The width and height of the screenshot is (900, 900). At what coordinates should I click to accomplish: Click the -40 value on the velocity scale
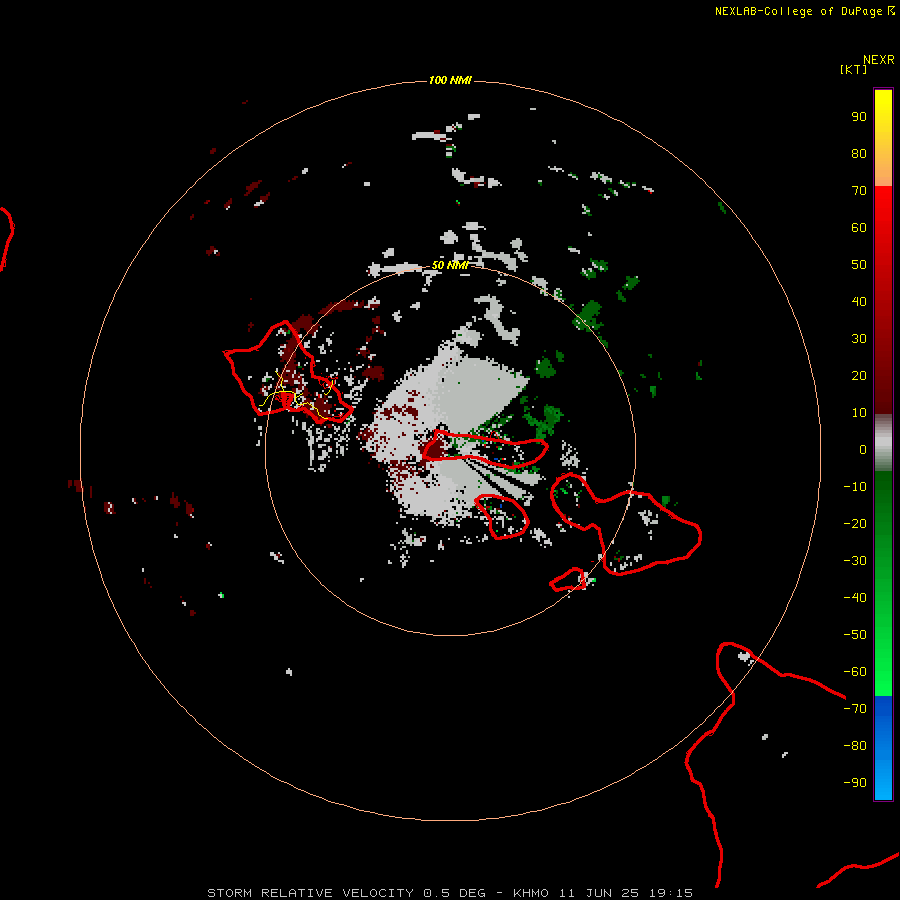click(855, 598)
